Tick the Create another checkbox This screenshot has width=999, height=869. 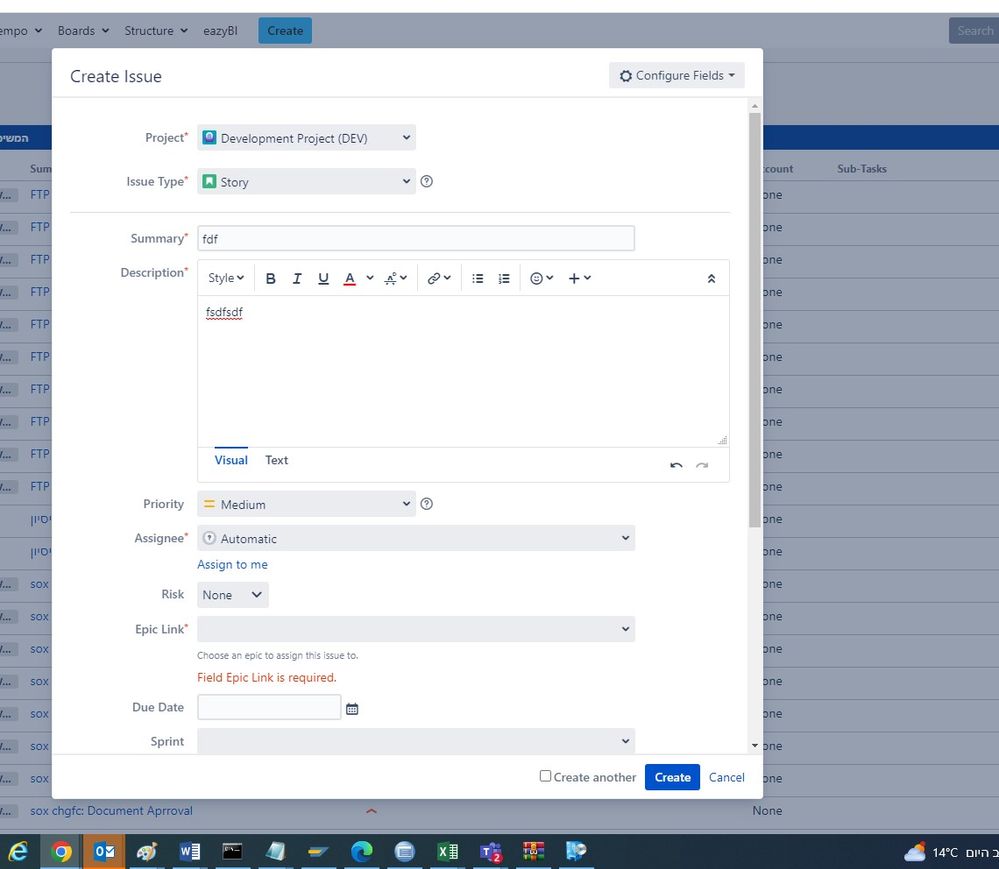tap(545, 776)
